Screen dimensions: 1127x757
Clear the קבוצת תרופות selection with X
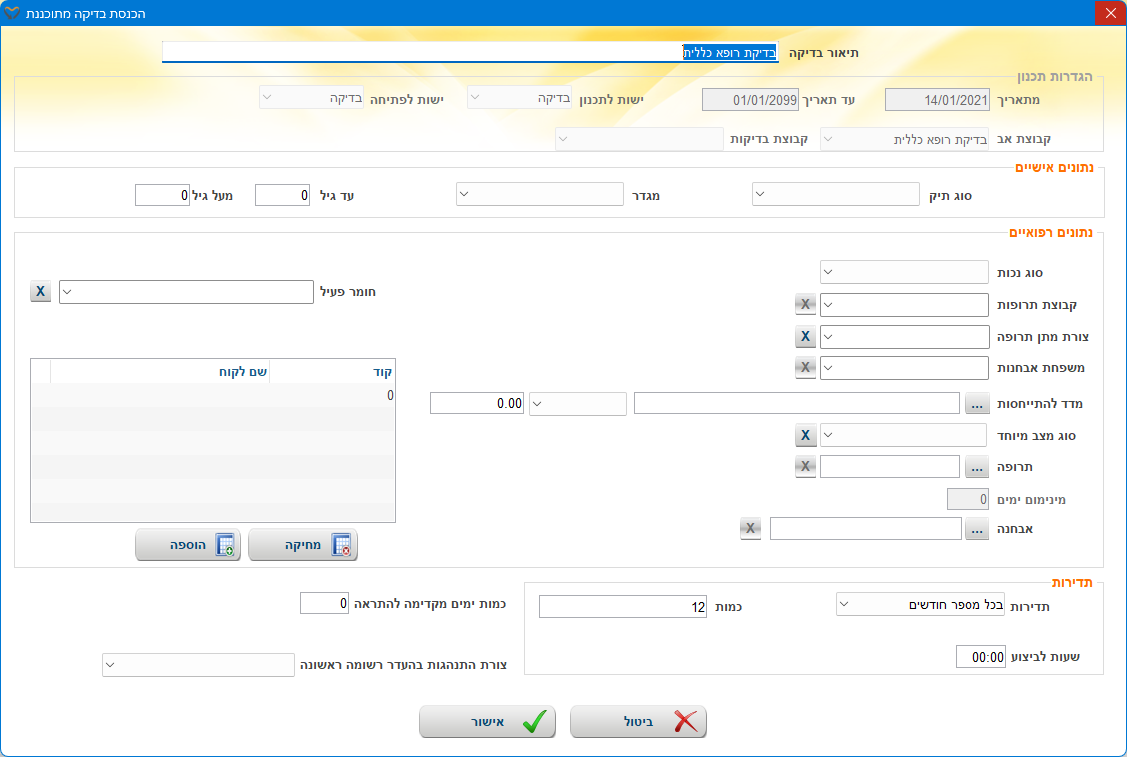coord(805,304)
